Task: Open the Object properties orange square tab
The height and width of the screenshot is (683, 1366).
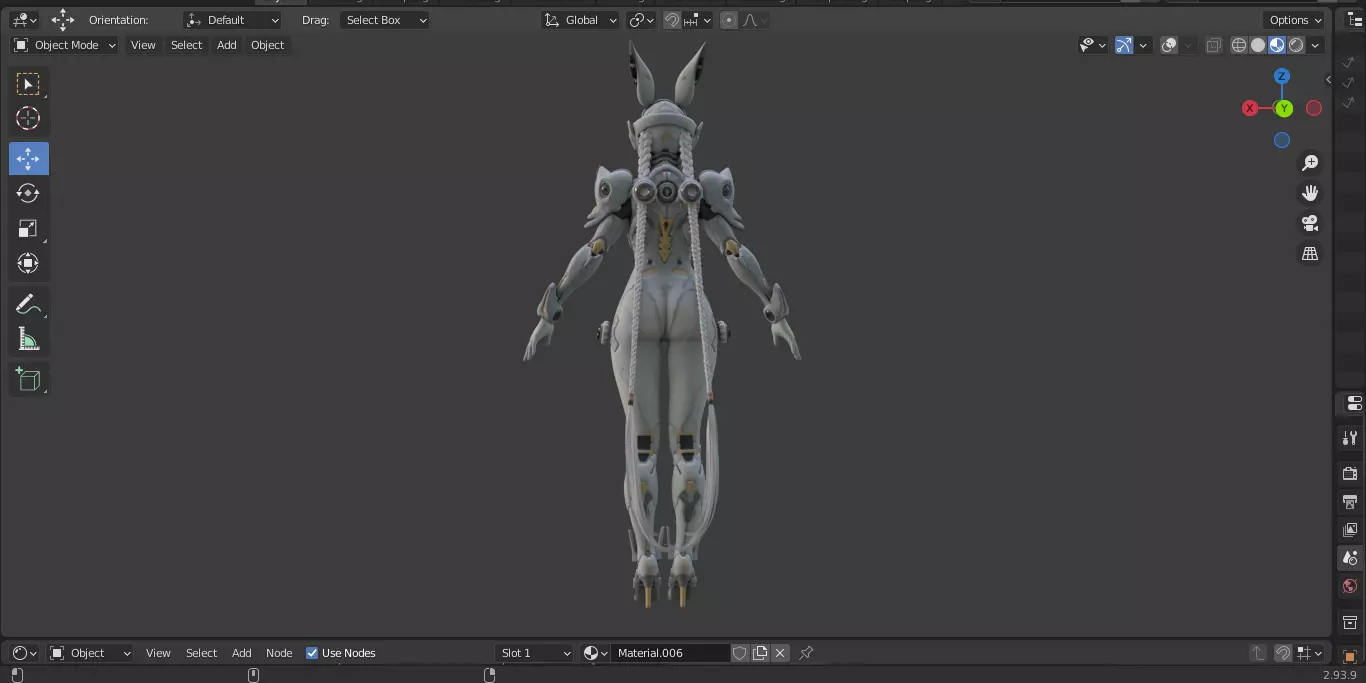Action: click(x=1350, y=656)
